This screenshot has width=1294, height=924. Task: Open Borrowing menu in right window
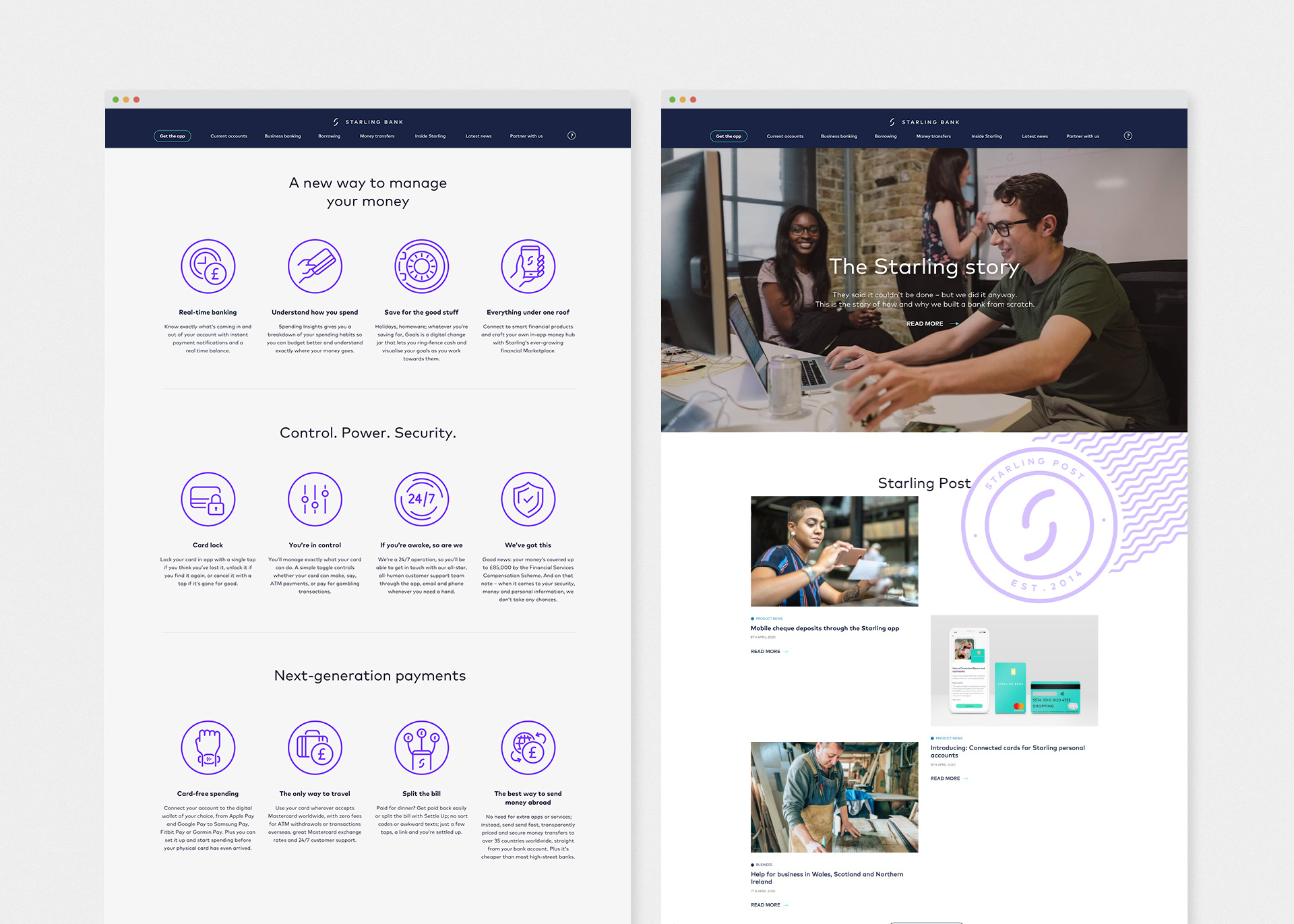(x=886, y=136)
